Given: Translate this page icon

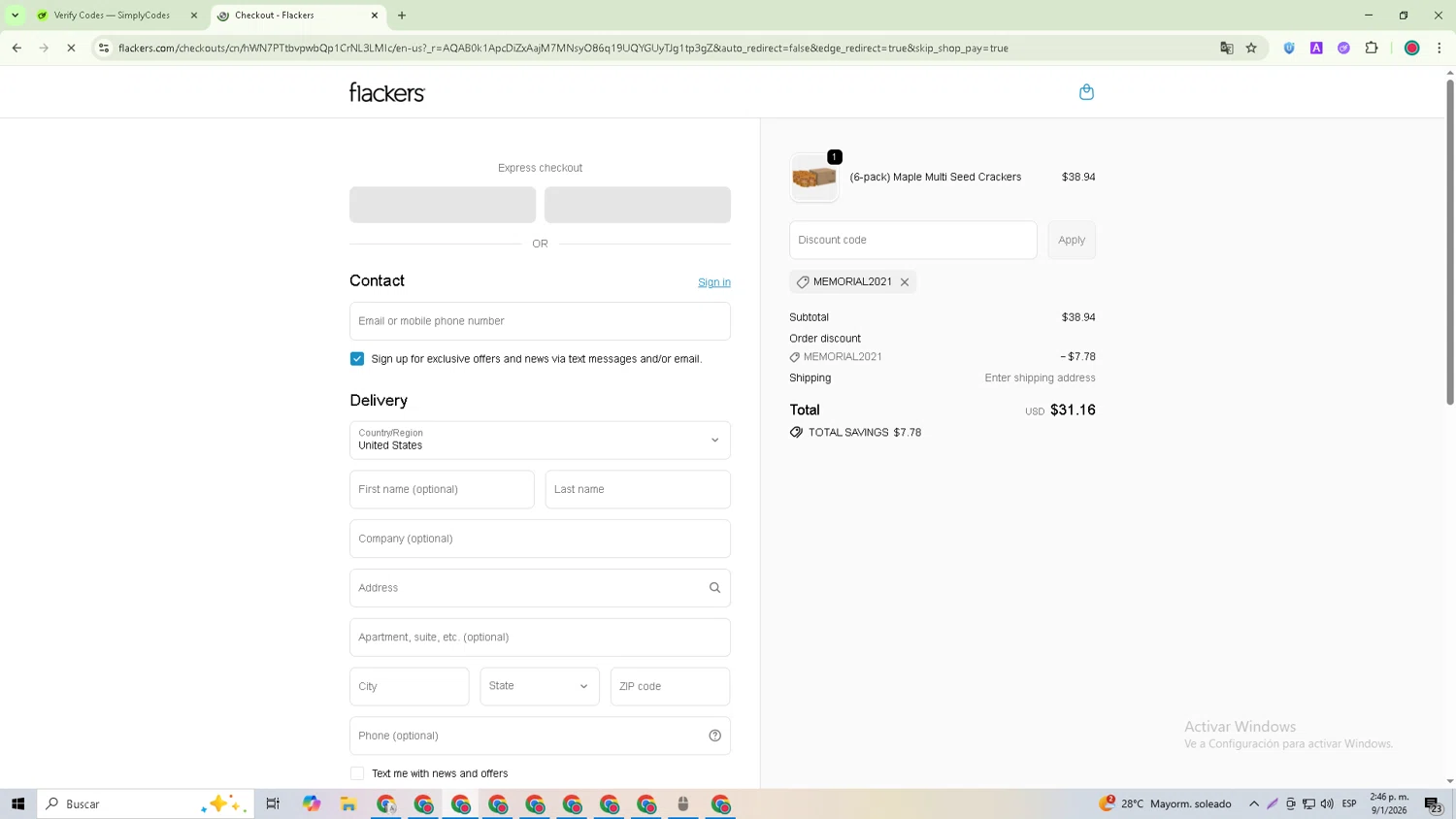Looking at the screenshot, I should [1227, 48].
